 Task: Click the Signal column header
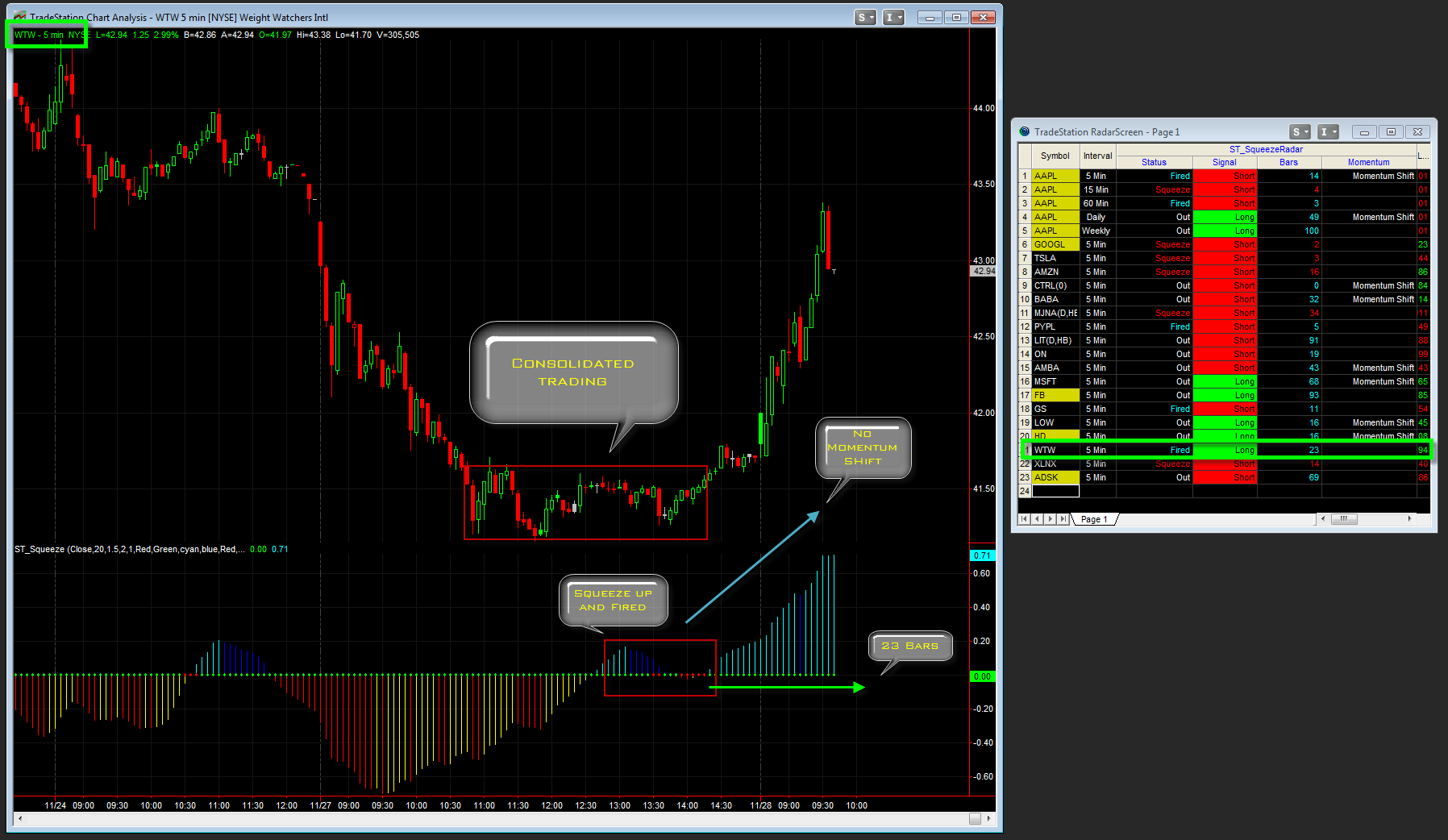point(1224,162)
